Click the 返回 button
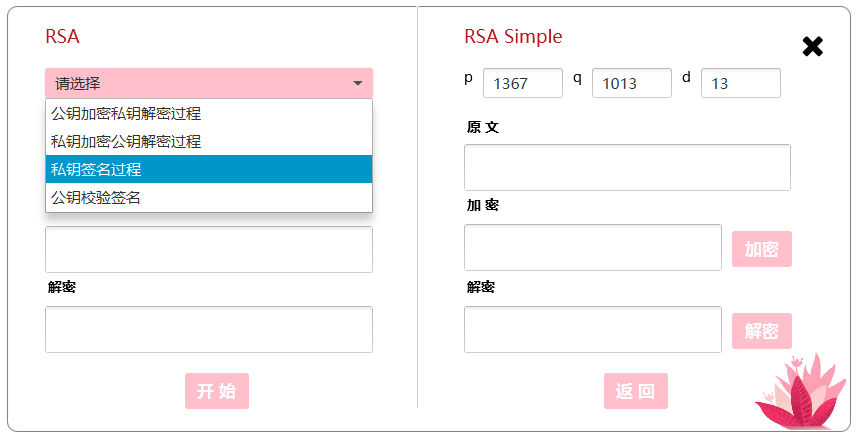The width and height of the screenshot is (860, 437). 636,391
